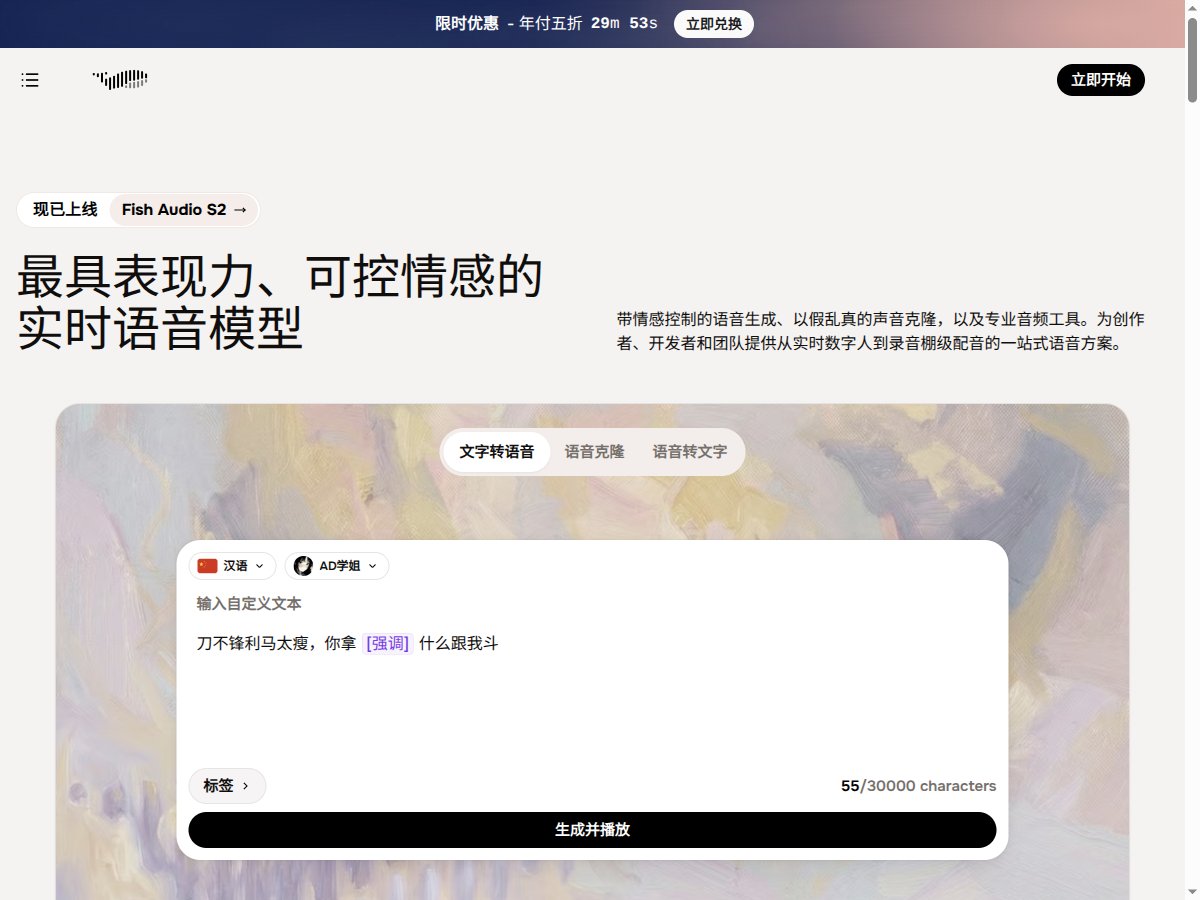Click the 55/30000 characters counter

click(x=918, y=786)
